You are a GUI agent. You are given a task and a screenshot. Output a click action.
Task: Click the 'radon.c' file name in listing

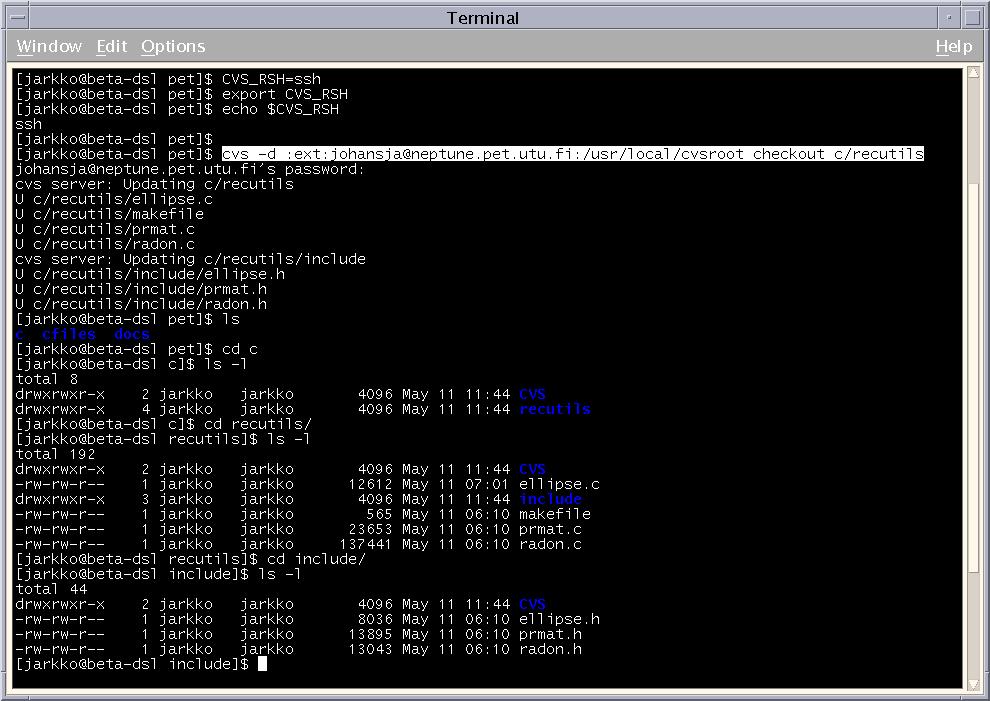(x=550, y=544)
